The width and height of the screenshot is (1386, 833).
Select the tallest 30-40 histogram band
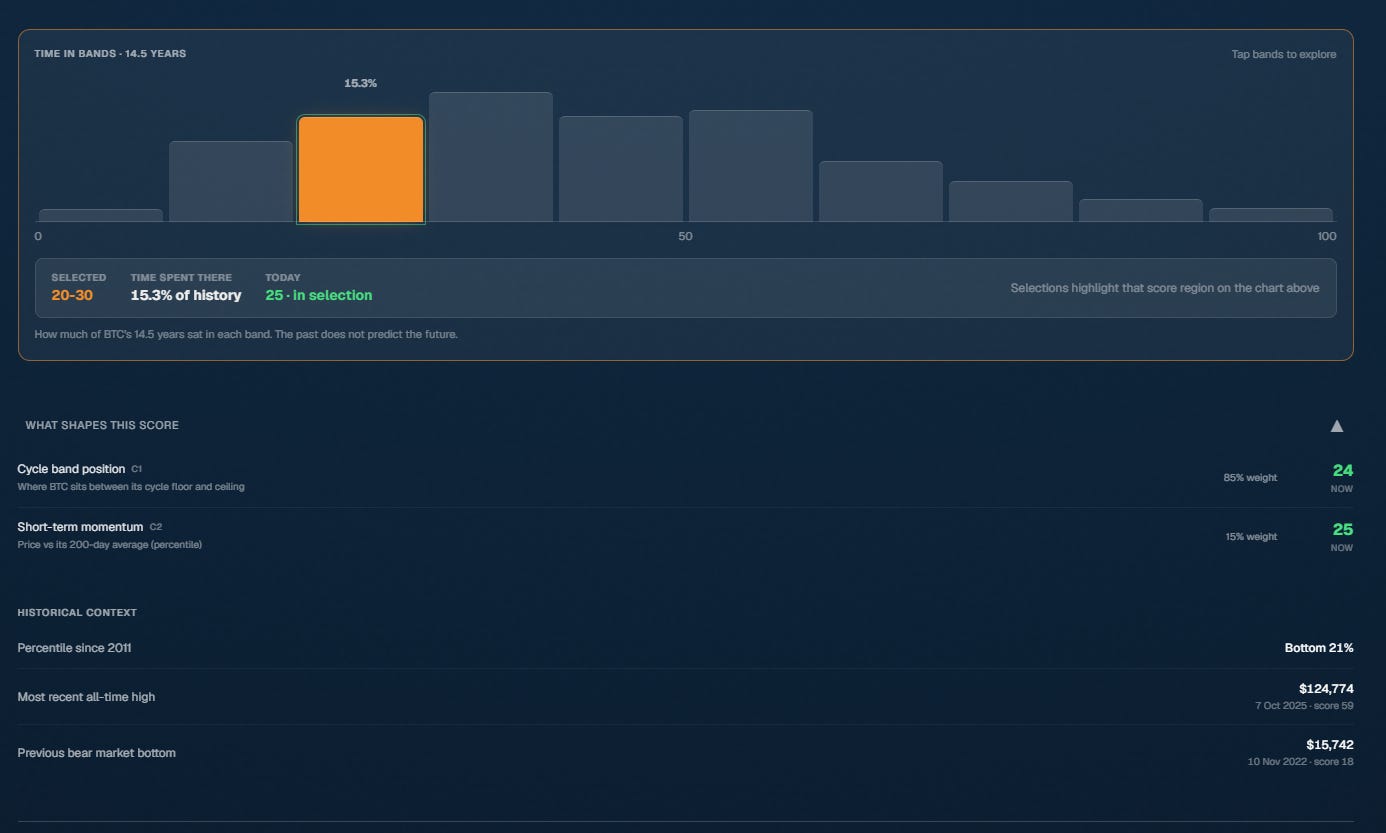(x=491, y=157)
